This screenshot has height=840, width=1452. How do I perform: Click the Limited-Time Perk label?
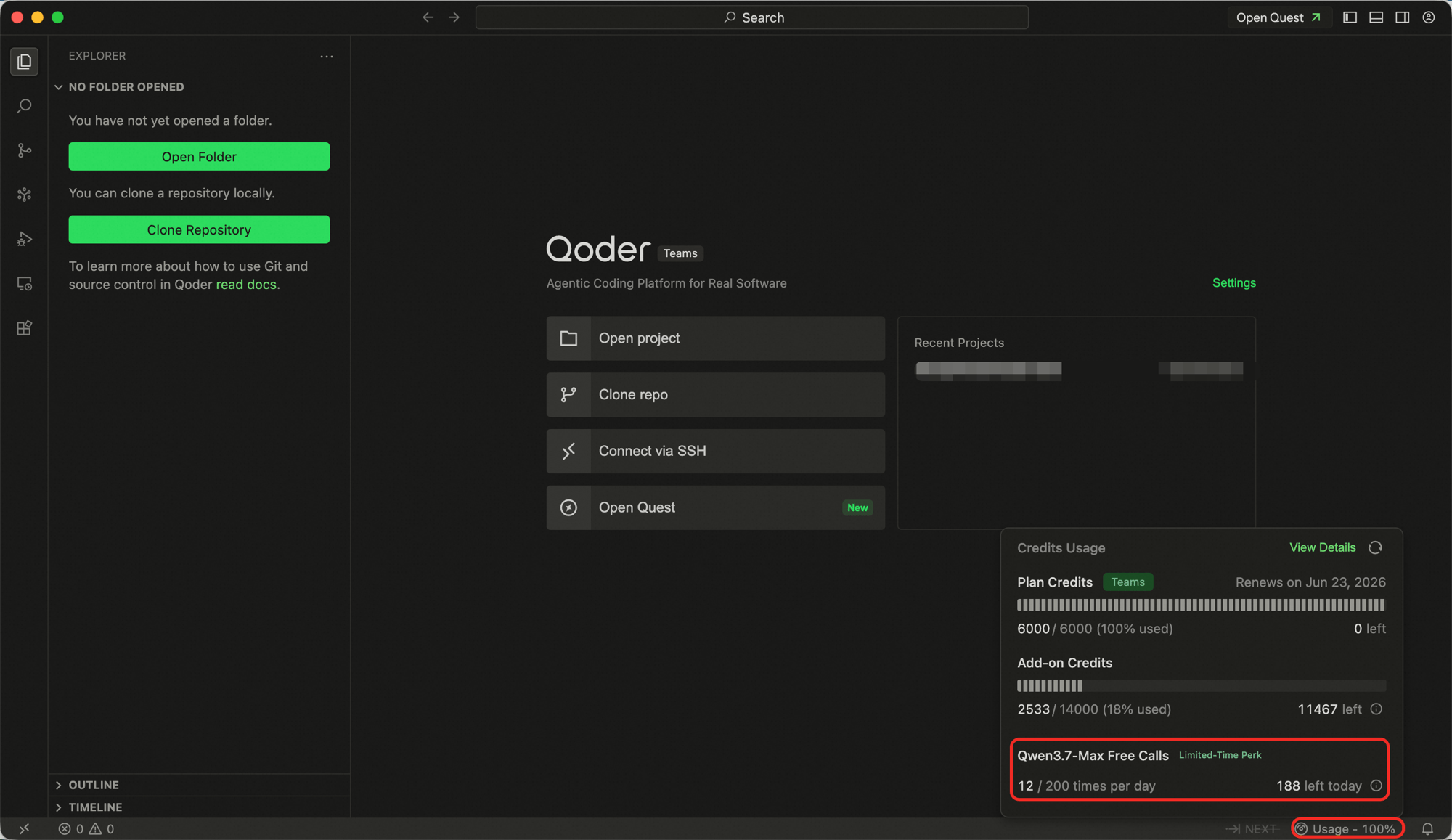tap(1220, 755)
